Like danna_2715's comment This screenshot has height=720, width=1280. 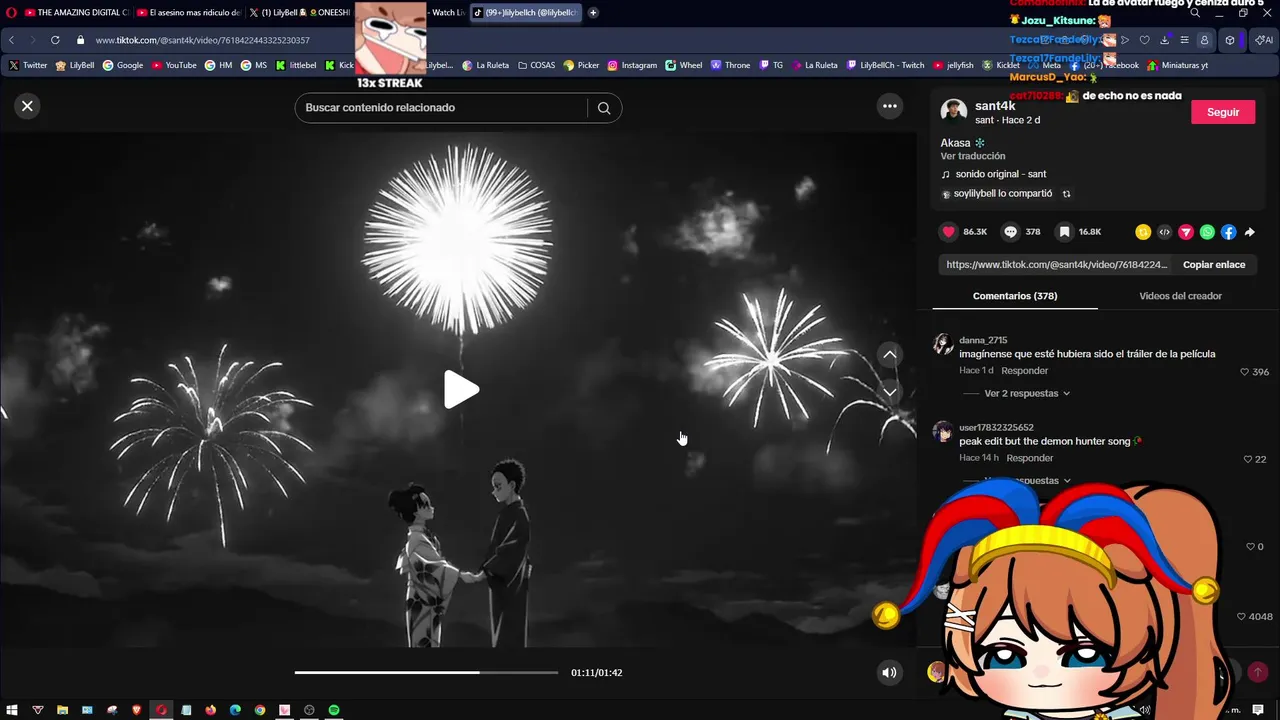1245,372
